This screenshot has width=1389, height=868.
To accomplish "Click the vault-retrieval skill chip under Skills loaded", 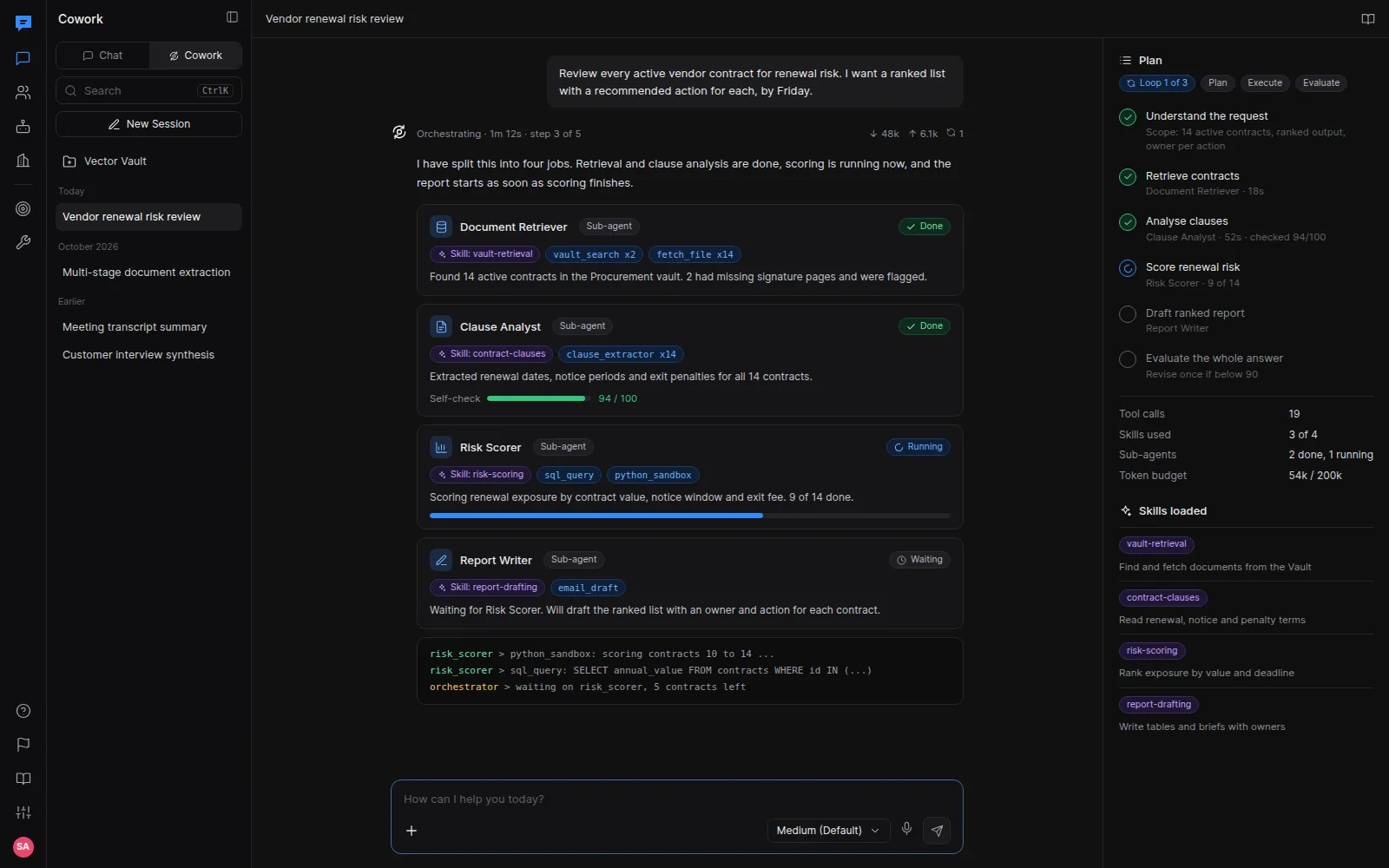I will [x=1156, y=544].
